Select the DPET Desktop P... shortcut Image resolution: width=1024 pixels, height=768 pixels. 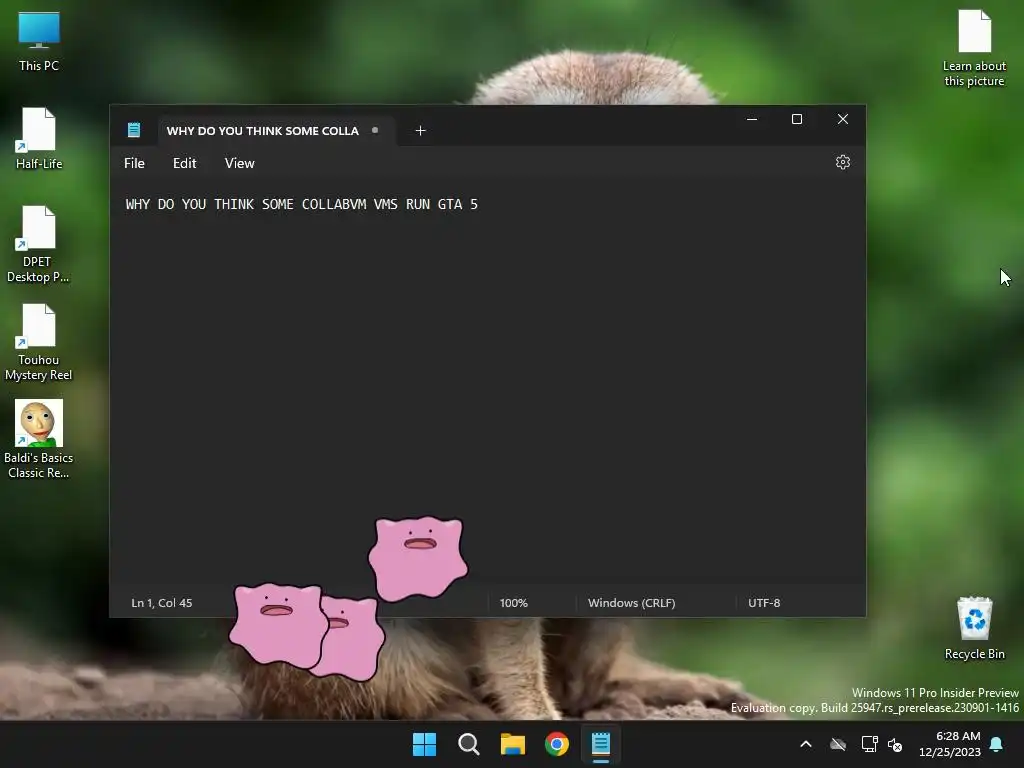point(38,244)
